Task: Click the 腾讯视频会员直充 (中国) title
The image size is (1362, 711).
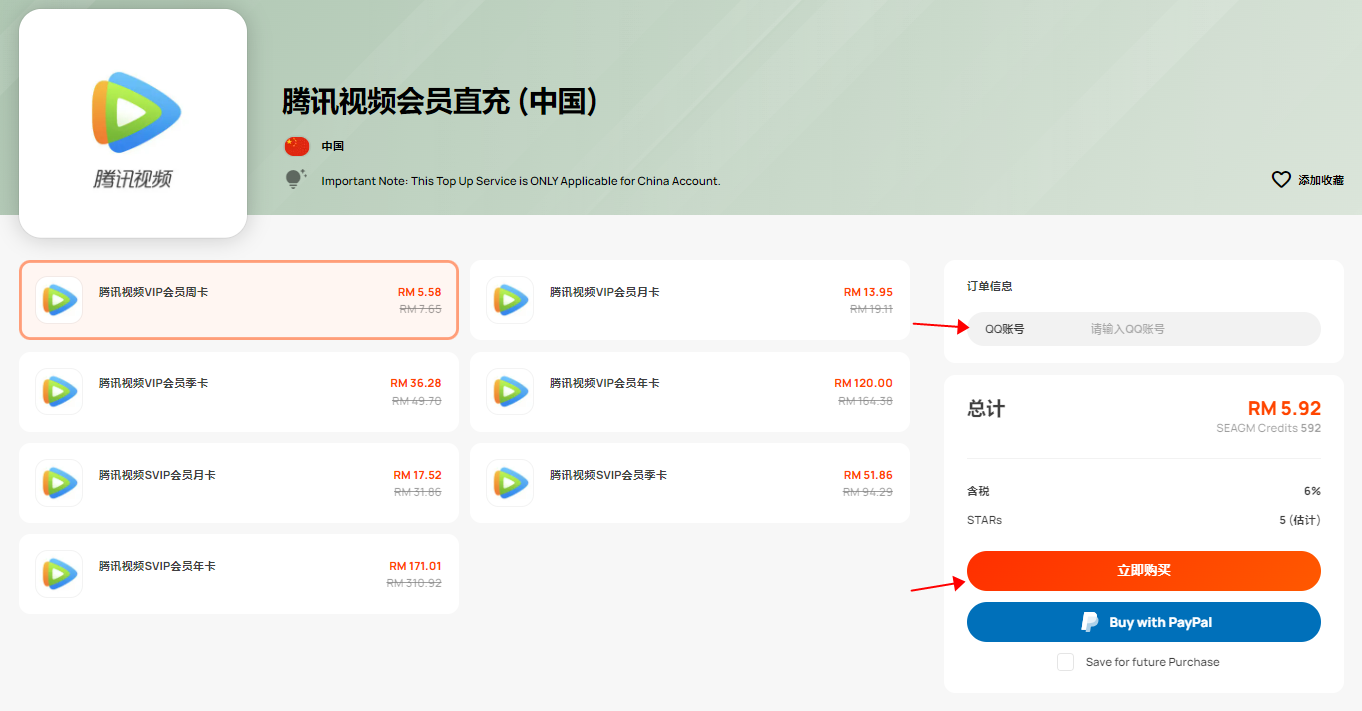Action: 440,102
